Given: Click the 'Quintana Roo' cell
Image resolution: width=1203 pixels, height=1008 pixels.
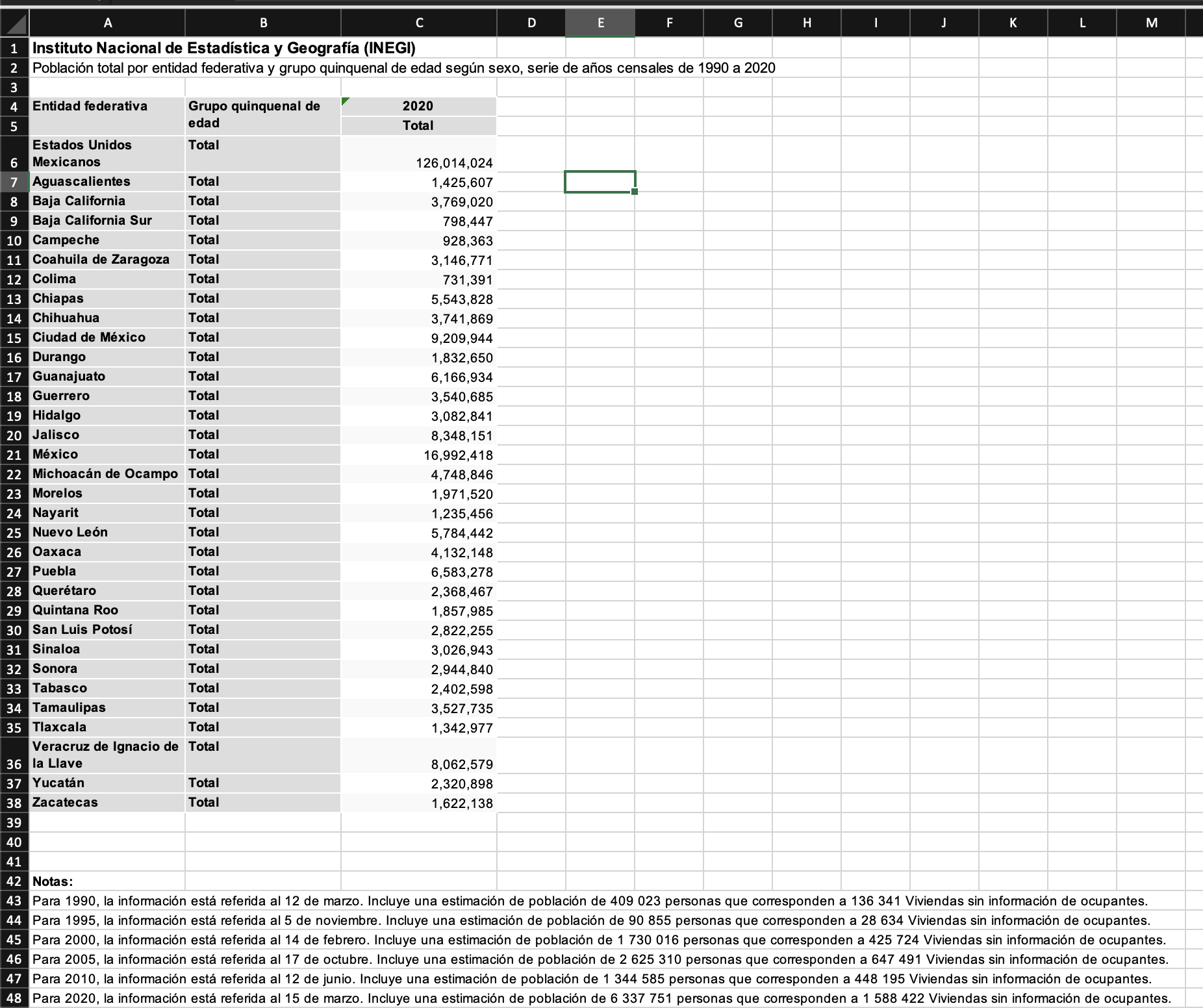Looking at the screenshot, I should [107, 611].
